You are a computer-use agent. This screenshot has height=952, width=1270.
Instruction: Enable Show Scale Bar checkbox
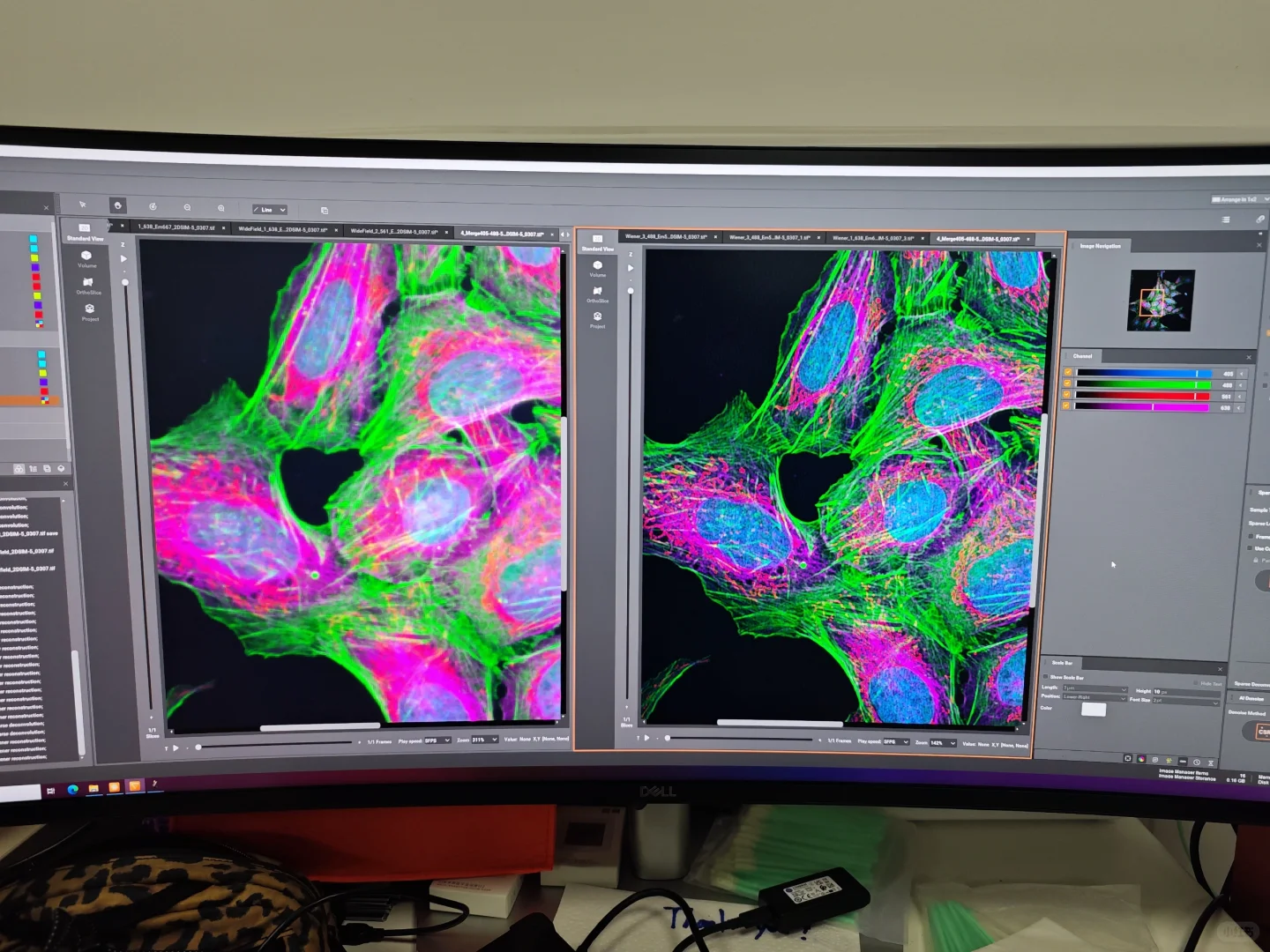click(1047, 677)
